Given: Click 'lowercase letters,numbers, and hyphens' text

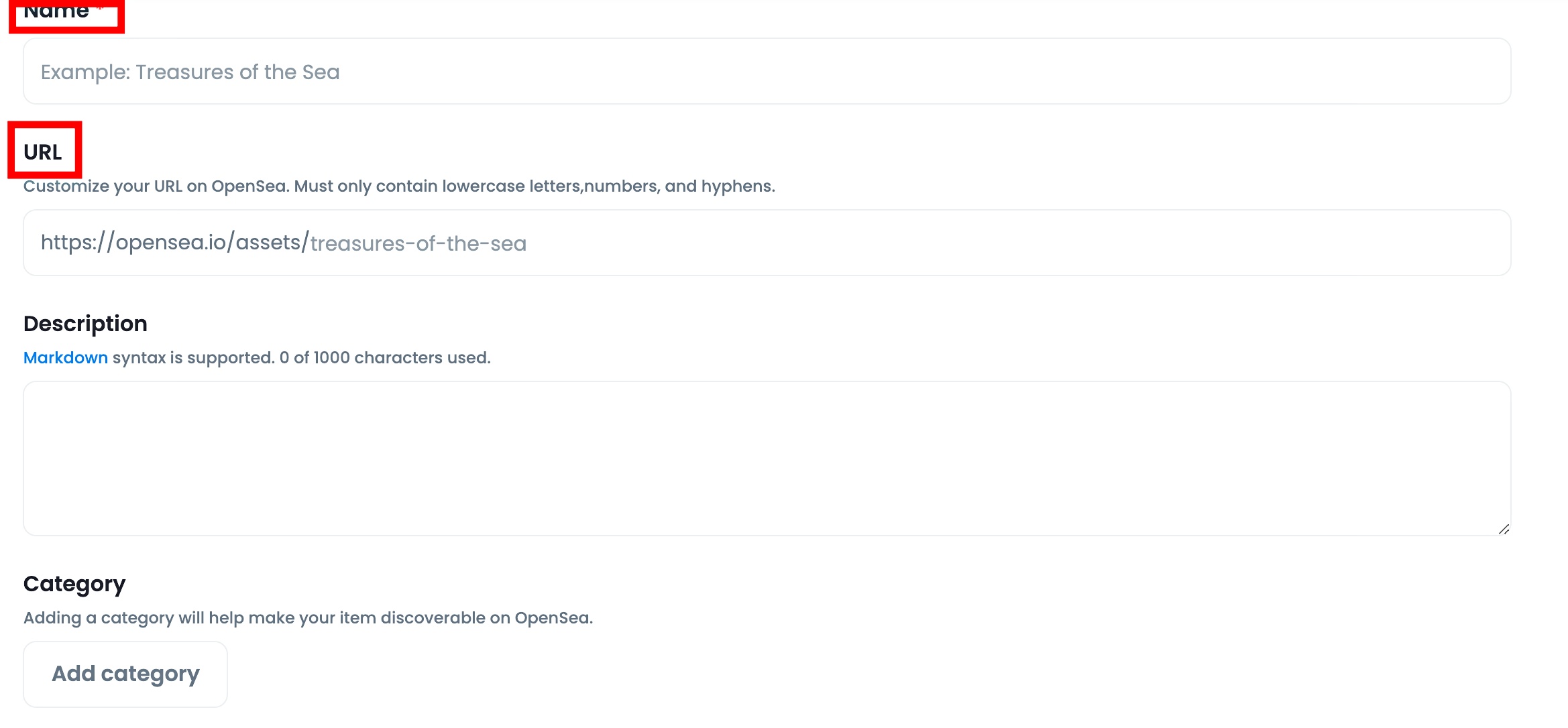Looking at the screenshot, I should click(x=608, y=186).
